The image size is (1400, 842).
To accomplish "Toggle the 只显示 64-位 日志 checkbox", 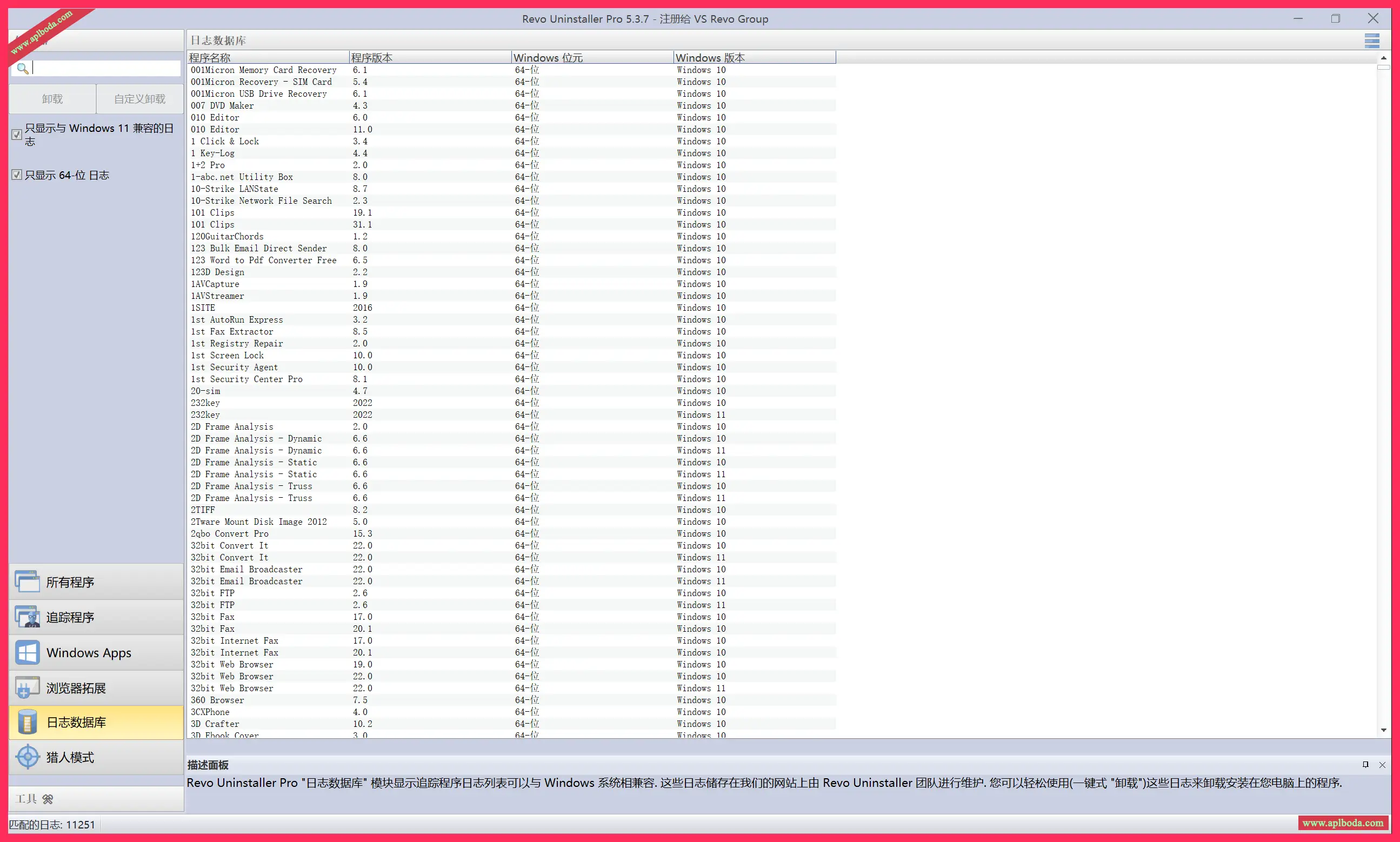I will tap(17, 175).
